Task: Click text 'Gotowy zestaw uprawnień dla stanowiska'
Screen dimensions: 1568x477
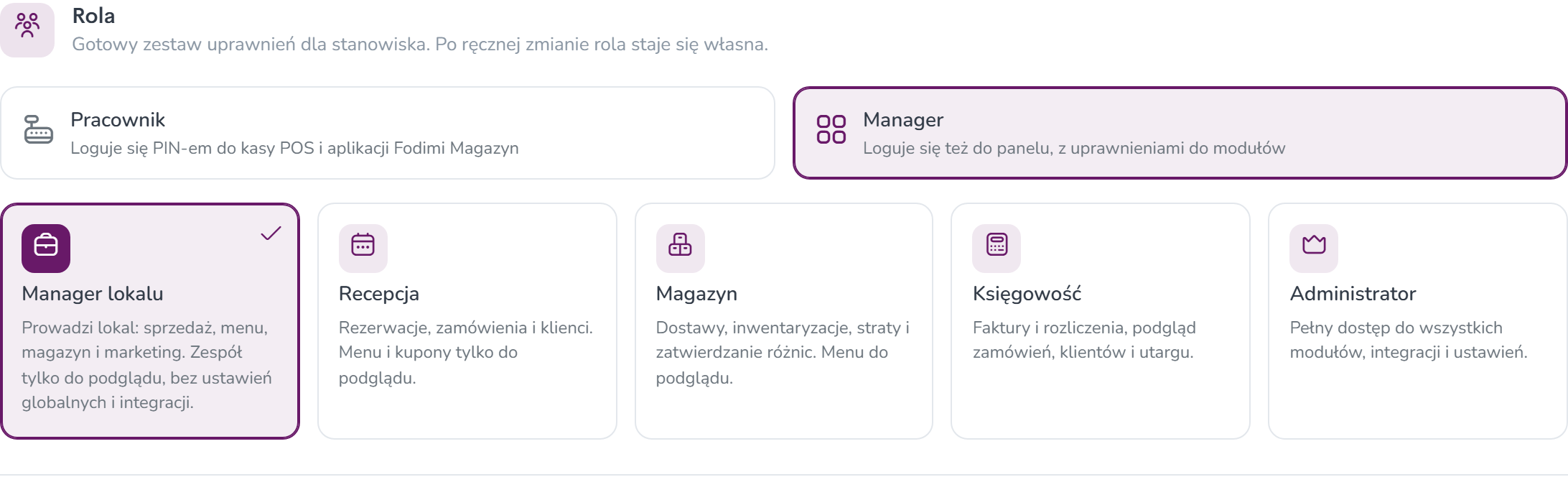Action: coord(251,45)
